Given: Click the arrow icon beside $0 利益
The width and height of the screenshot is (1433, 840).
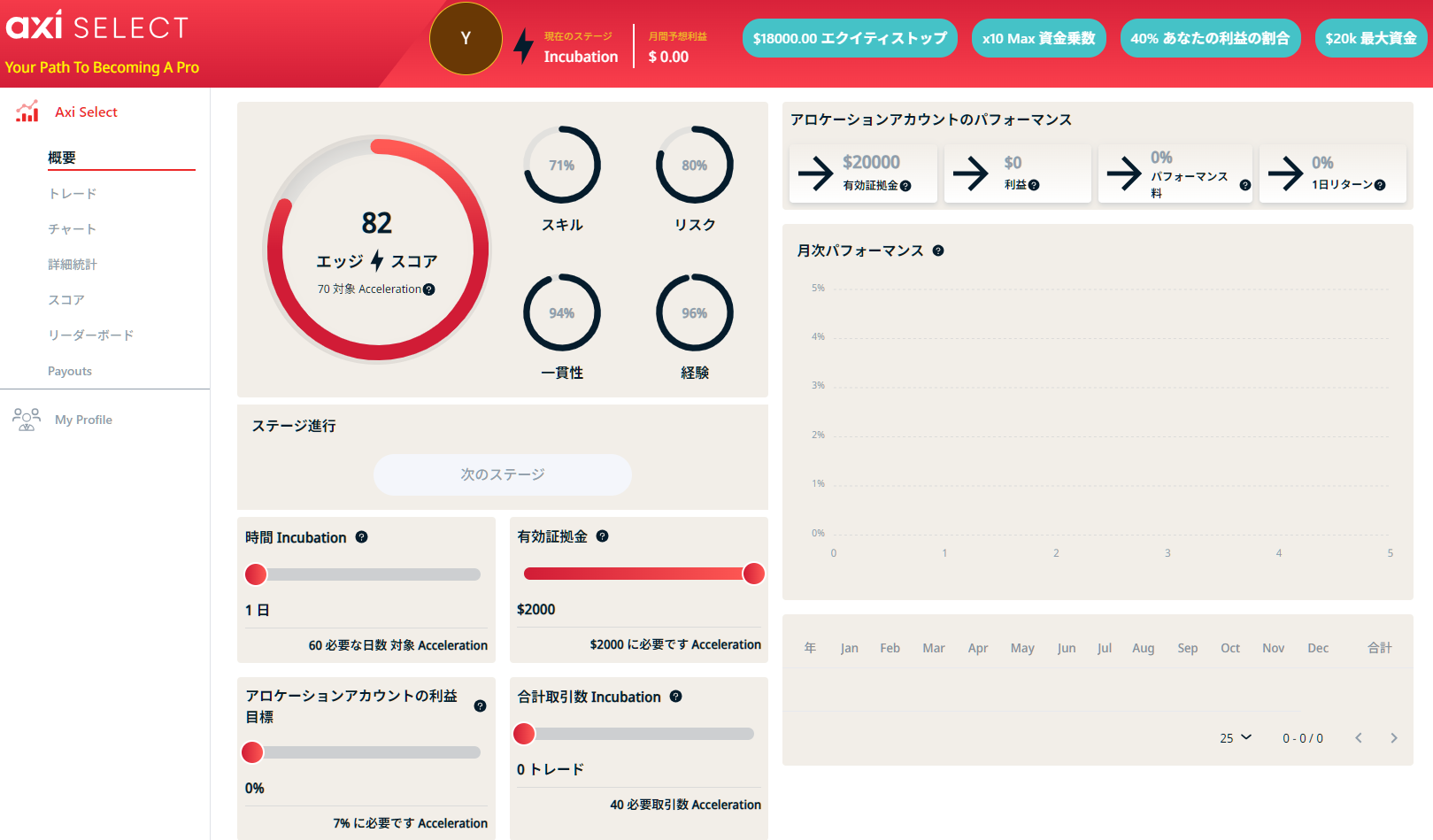Looking at the screenshot, I should pyautogui.click(x=970, y=173).
